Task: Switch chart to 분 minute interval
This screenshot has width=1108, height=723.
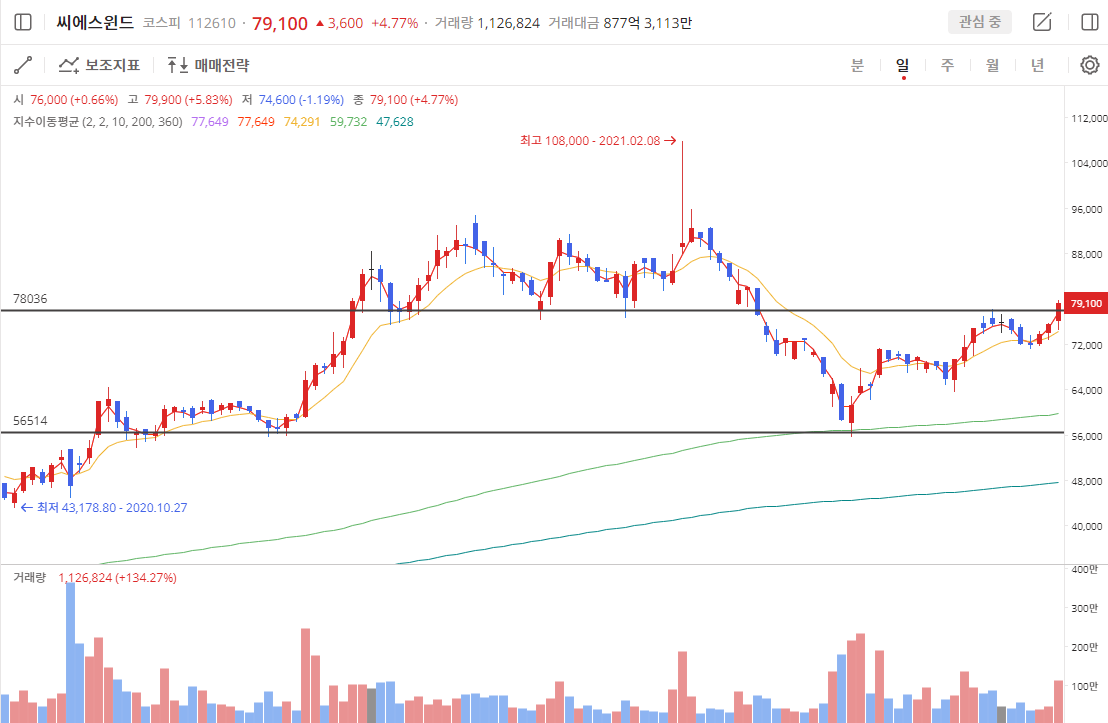Action: tap(857, 65)
